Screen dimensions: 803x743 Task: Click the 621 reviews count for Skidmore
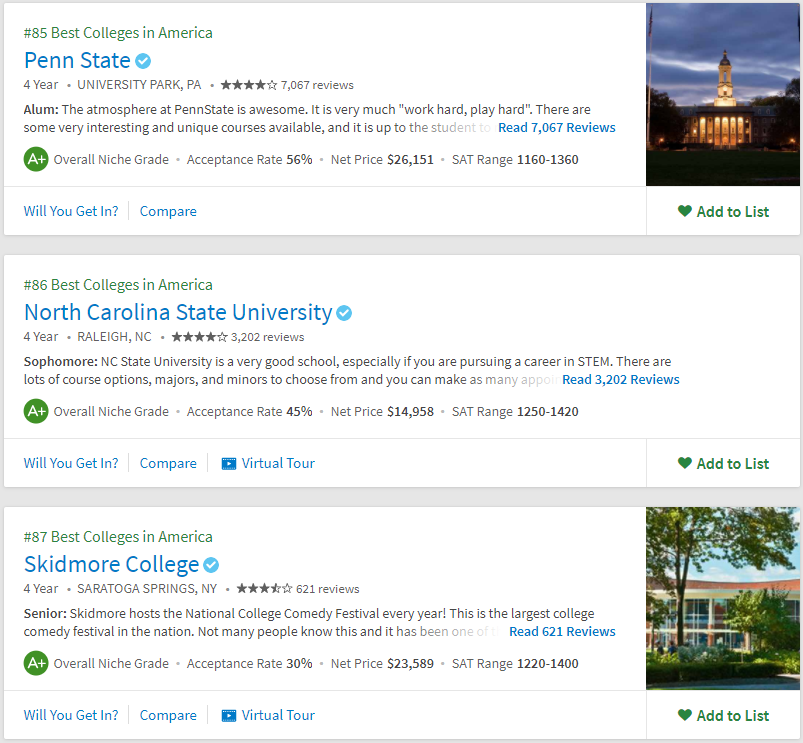328,589
